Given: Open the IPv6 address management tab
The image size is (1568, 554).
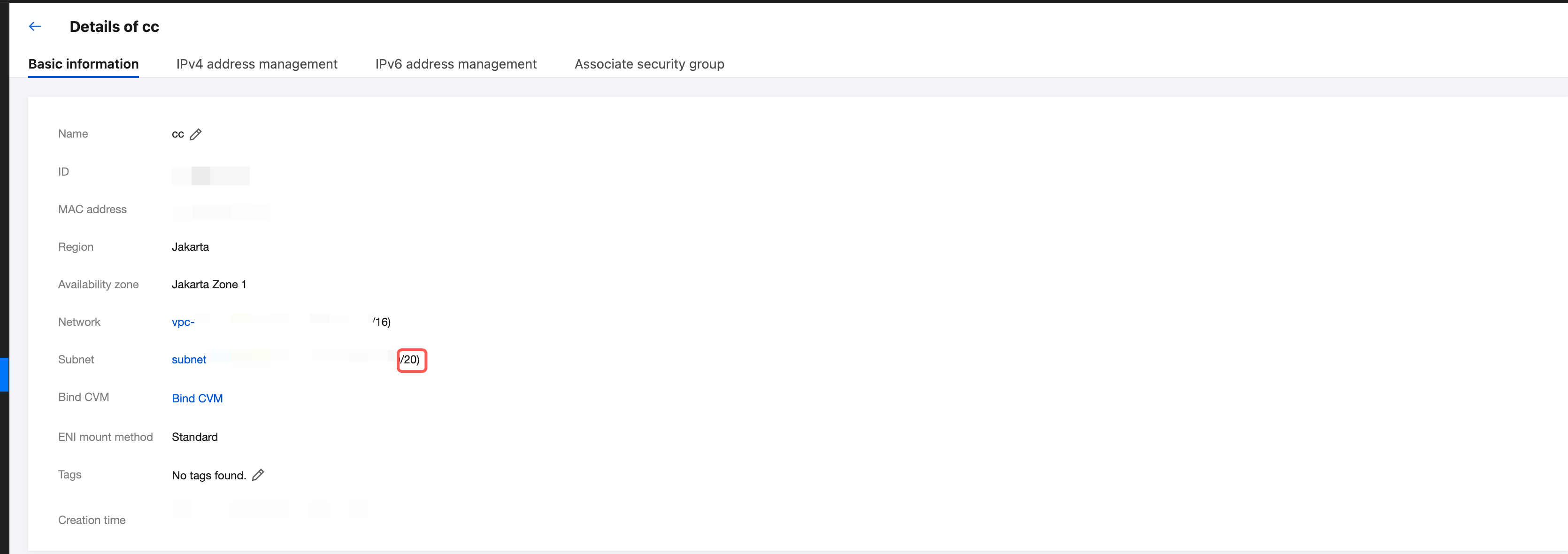Looking at the screenshot, I should click(455, 64).
